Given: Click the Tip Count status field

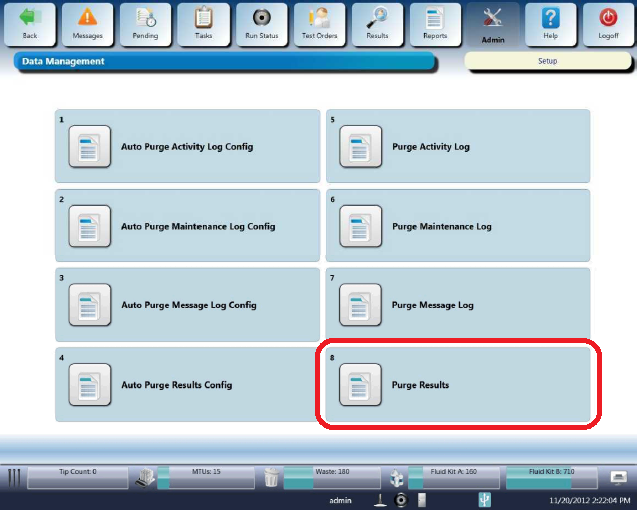Looking at the screenshot, I should pos(77,478).
